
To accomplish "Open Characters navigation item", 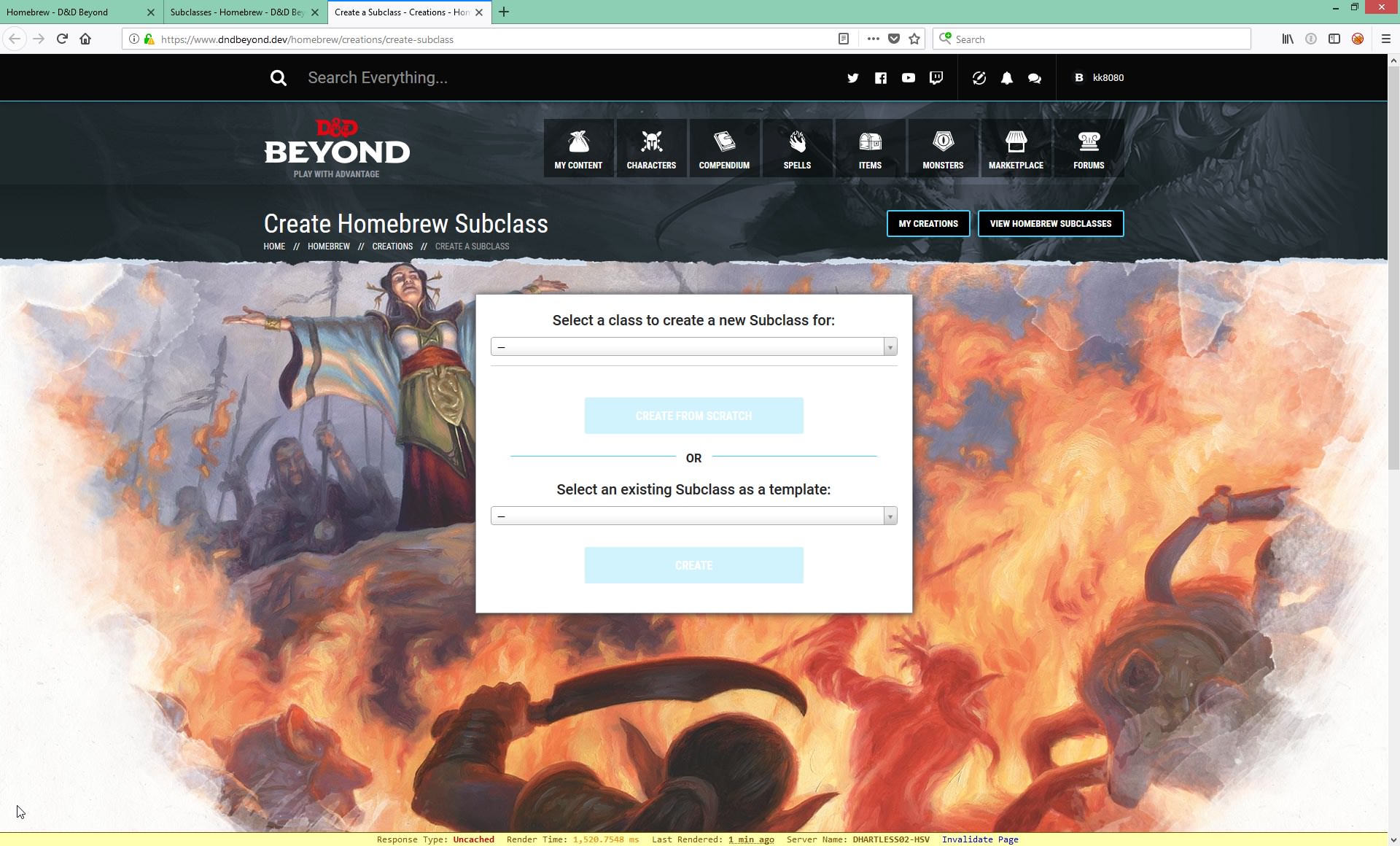I will pyautogui.click(x=651, y=148).
